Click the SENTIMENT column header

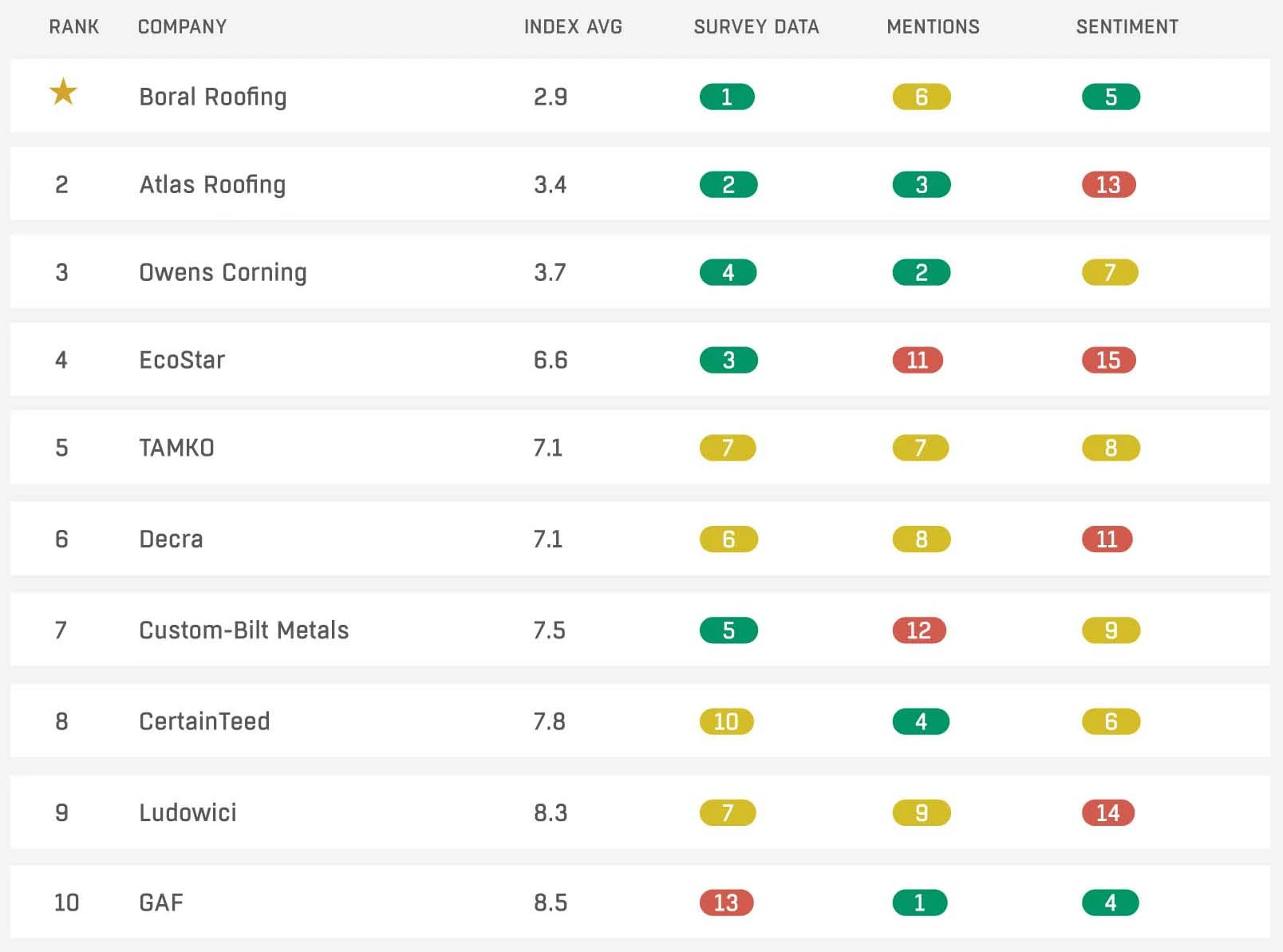click(x=1127, y=27)
